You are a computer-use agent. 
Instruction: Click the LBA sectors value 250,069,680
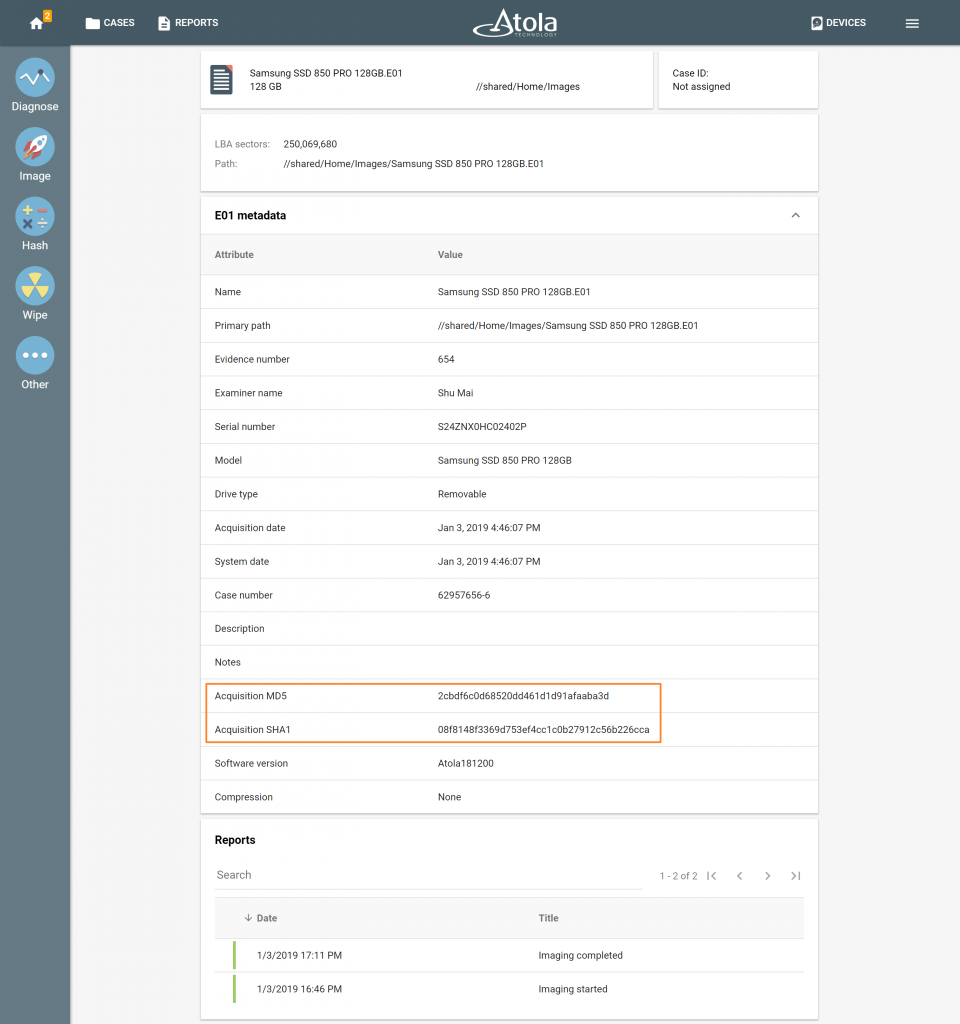pyautogui.click(x=310, y=144)
